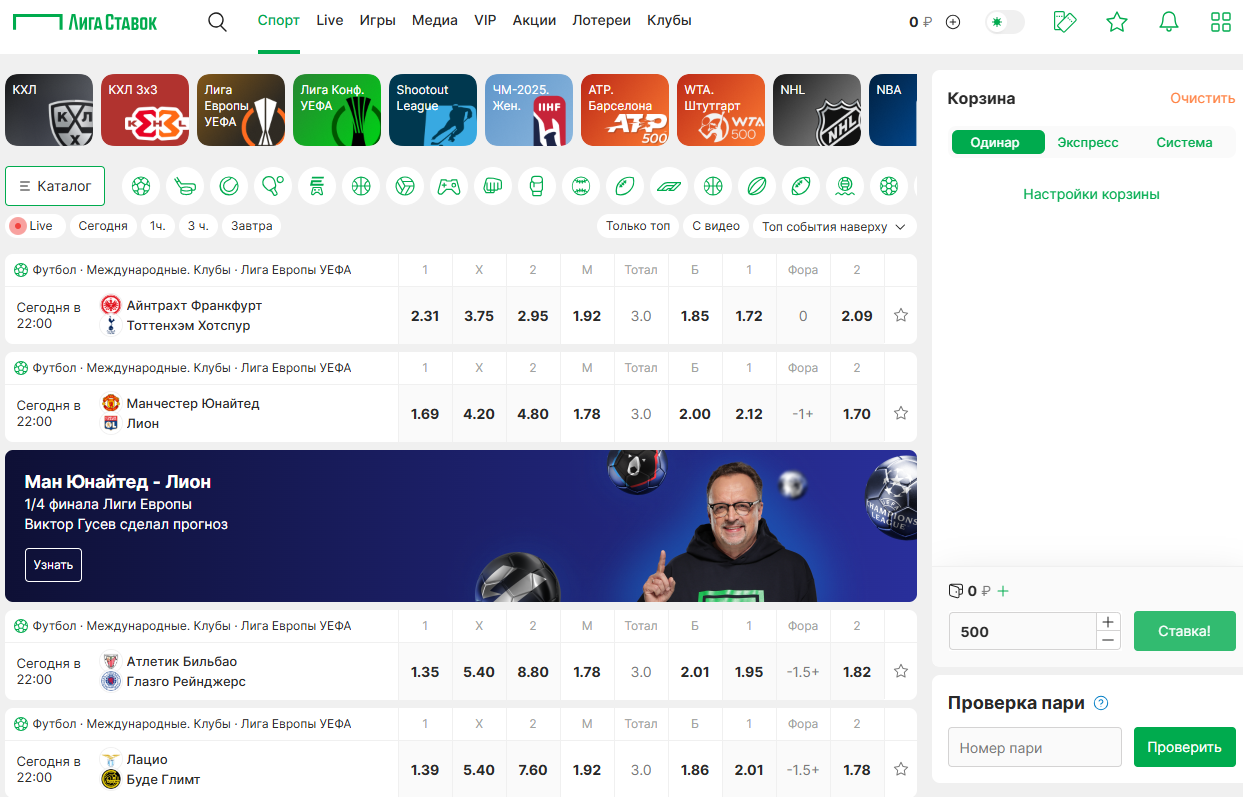Select the ice hockey sport icon
The height and width of the screenshot is (797, 1243).
185,186
